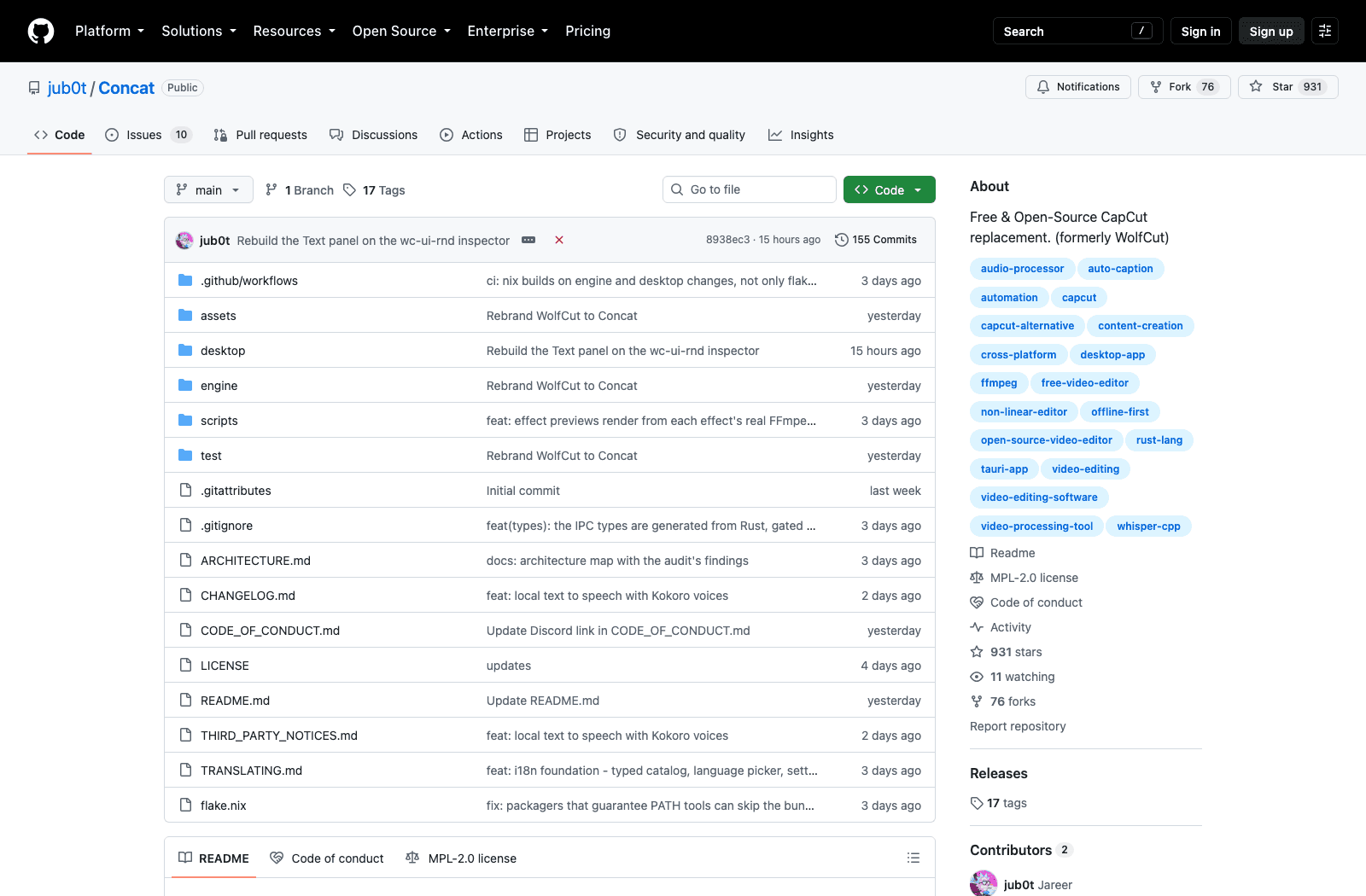Open the LICENSE file
This screenshot has width=1366, height=896.
pyautogui.click(x=225, y=666)
